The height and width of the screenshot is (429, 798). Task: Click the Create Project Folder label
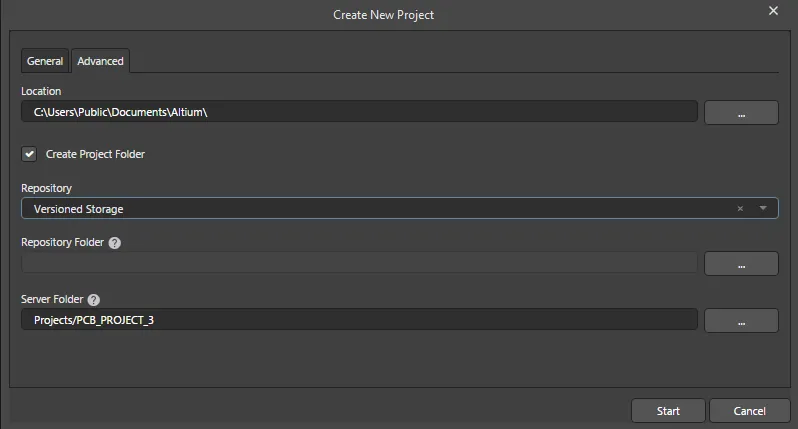click(x=95, y=154)
